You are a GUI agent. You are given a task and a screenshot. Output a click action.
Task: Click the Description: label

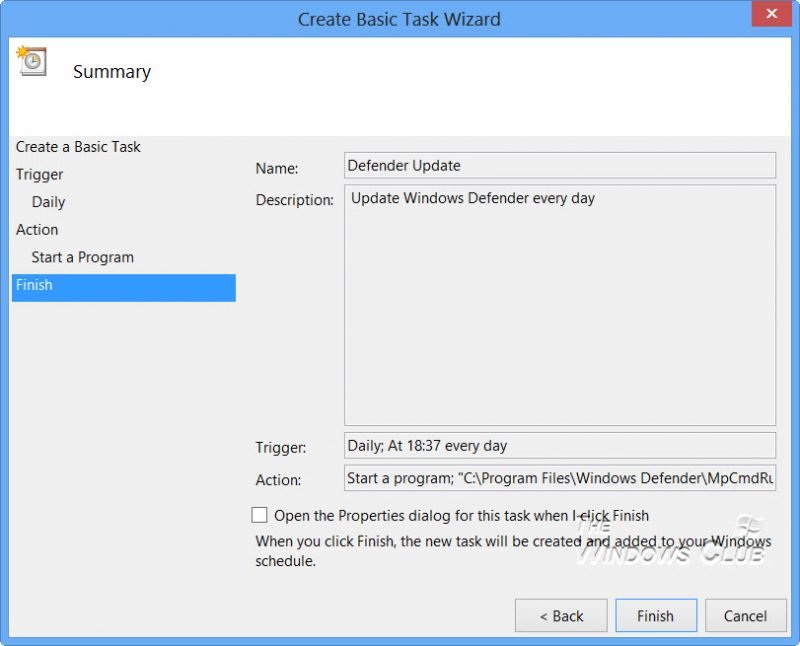click(x=294, y=200)
